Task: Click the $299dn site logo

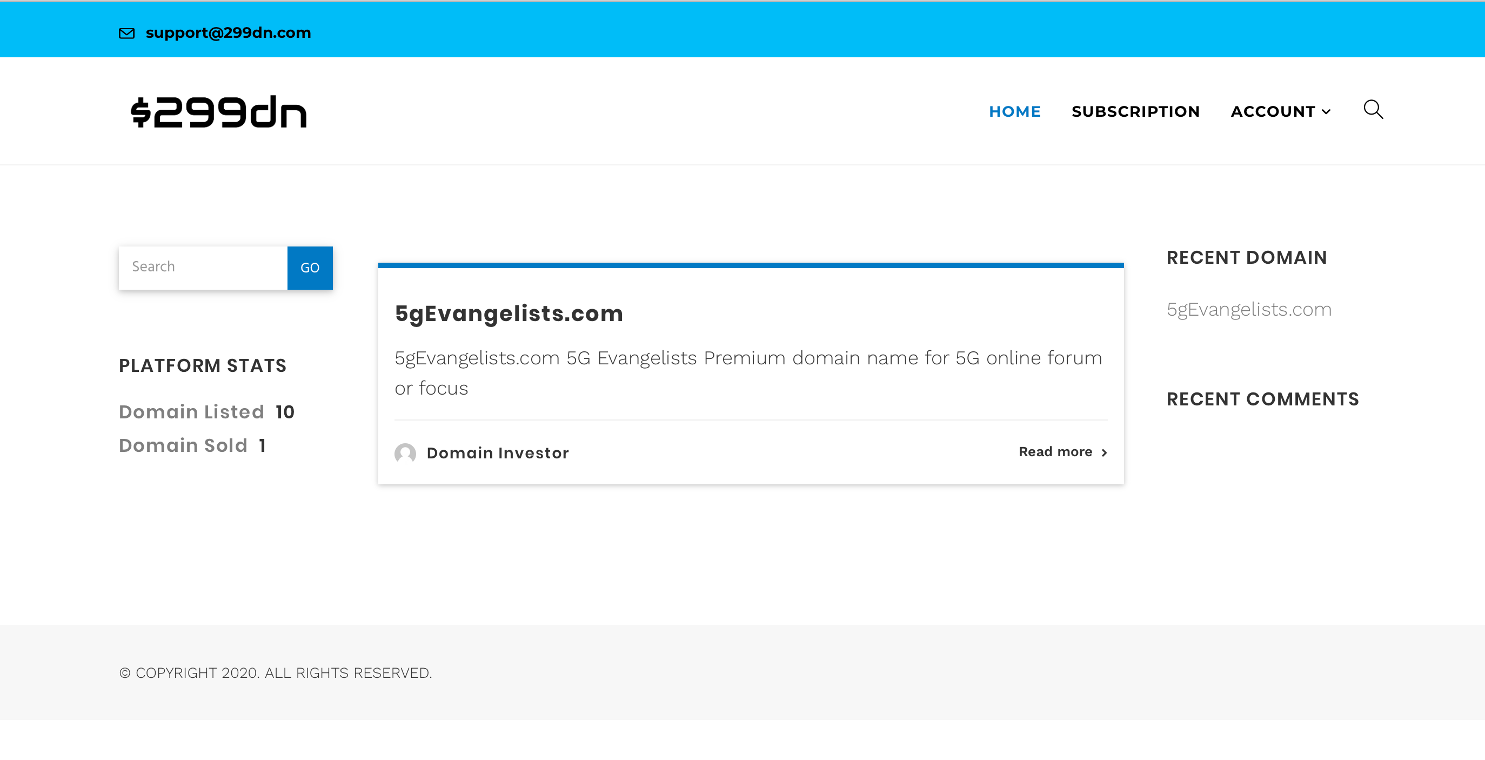Action: tap(218, 111)
